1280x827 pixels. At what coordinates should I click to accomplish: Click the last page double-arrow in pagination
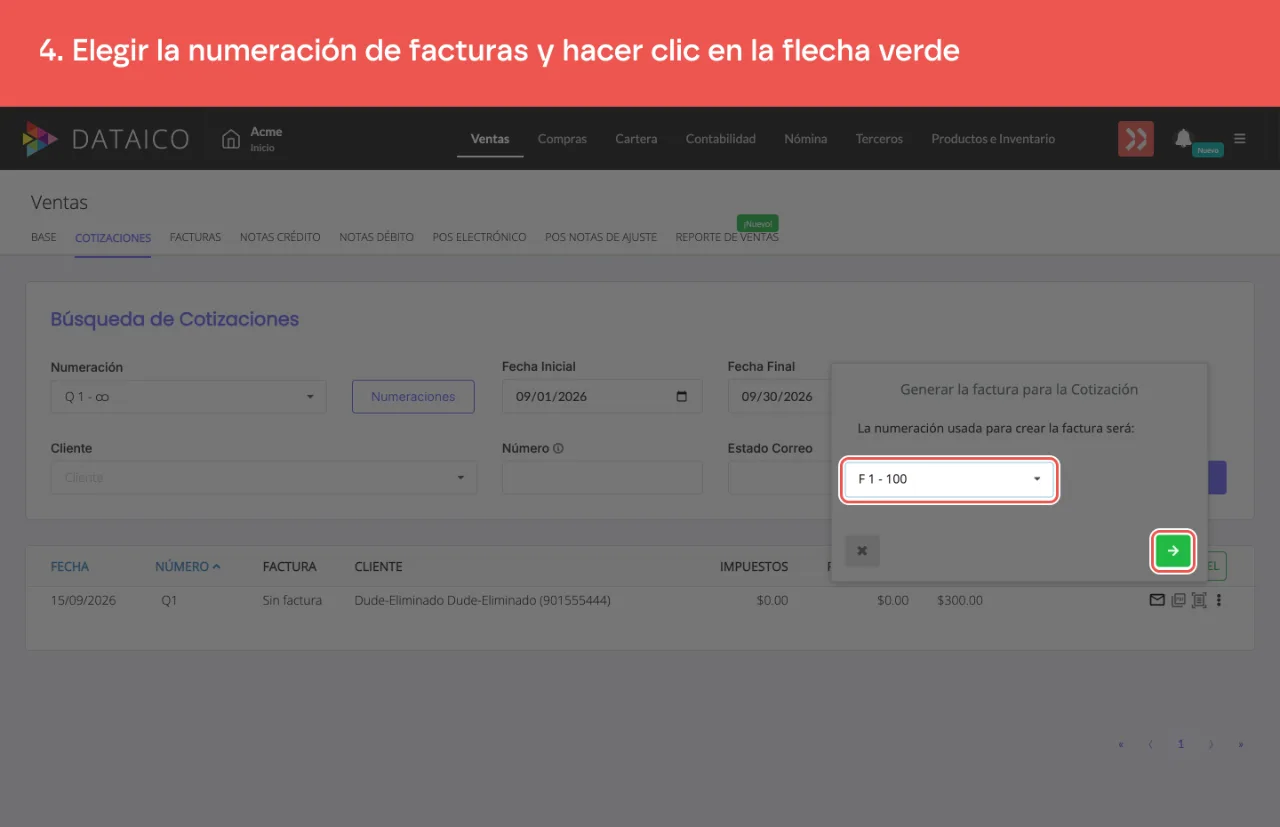pyautogui.click(x=1241, y=745)
